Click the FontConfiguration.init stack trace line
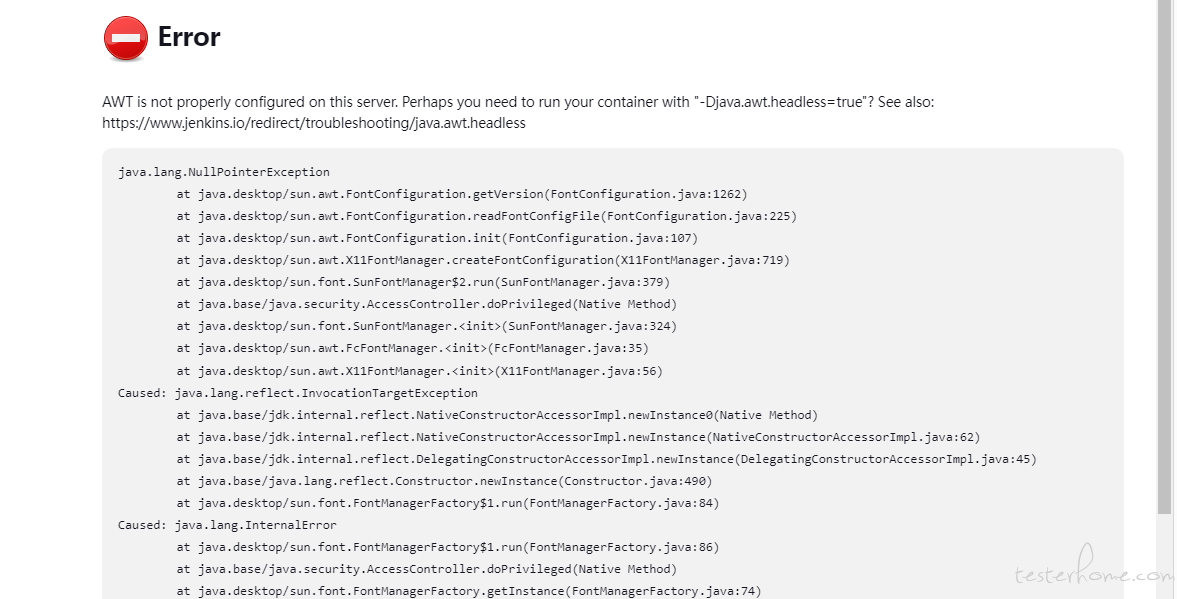 (437, 238)
